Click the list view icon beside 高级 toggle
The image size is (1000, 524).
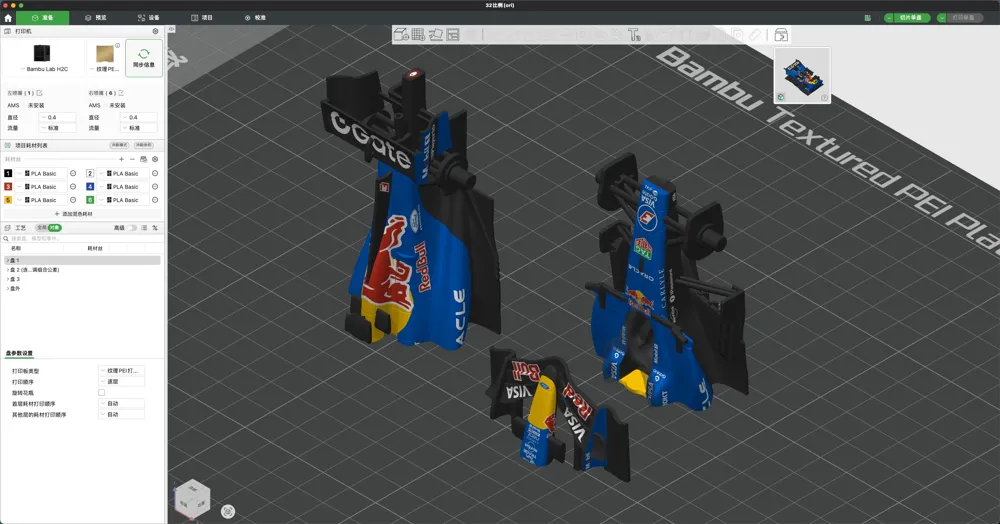[144, 228]
